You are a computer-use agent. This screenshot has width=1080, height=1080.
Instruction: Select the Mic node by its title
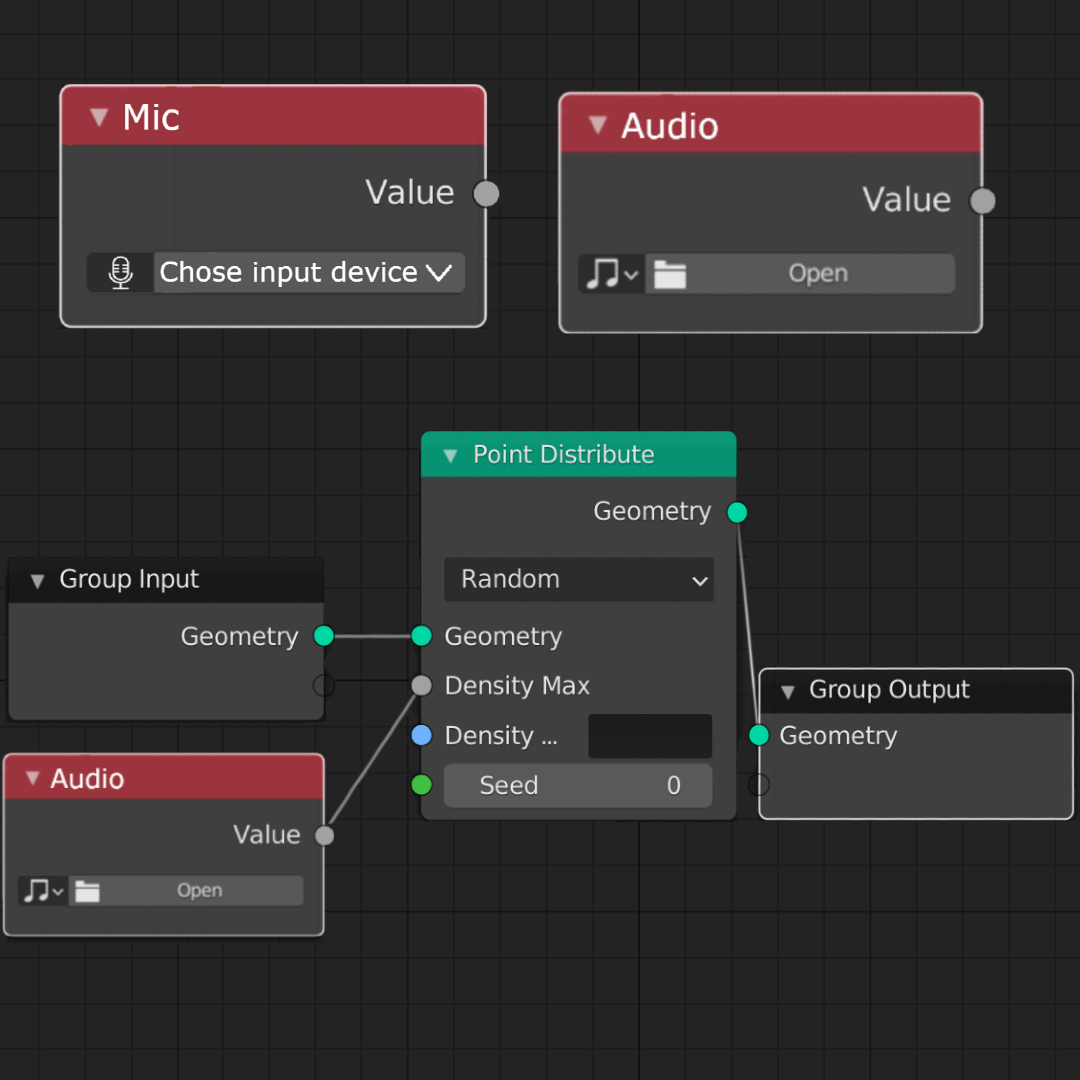(151, 117)
